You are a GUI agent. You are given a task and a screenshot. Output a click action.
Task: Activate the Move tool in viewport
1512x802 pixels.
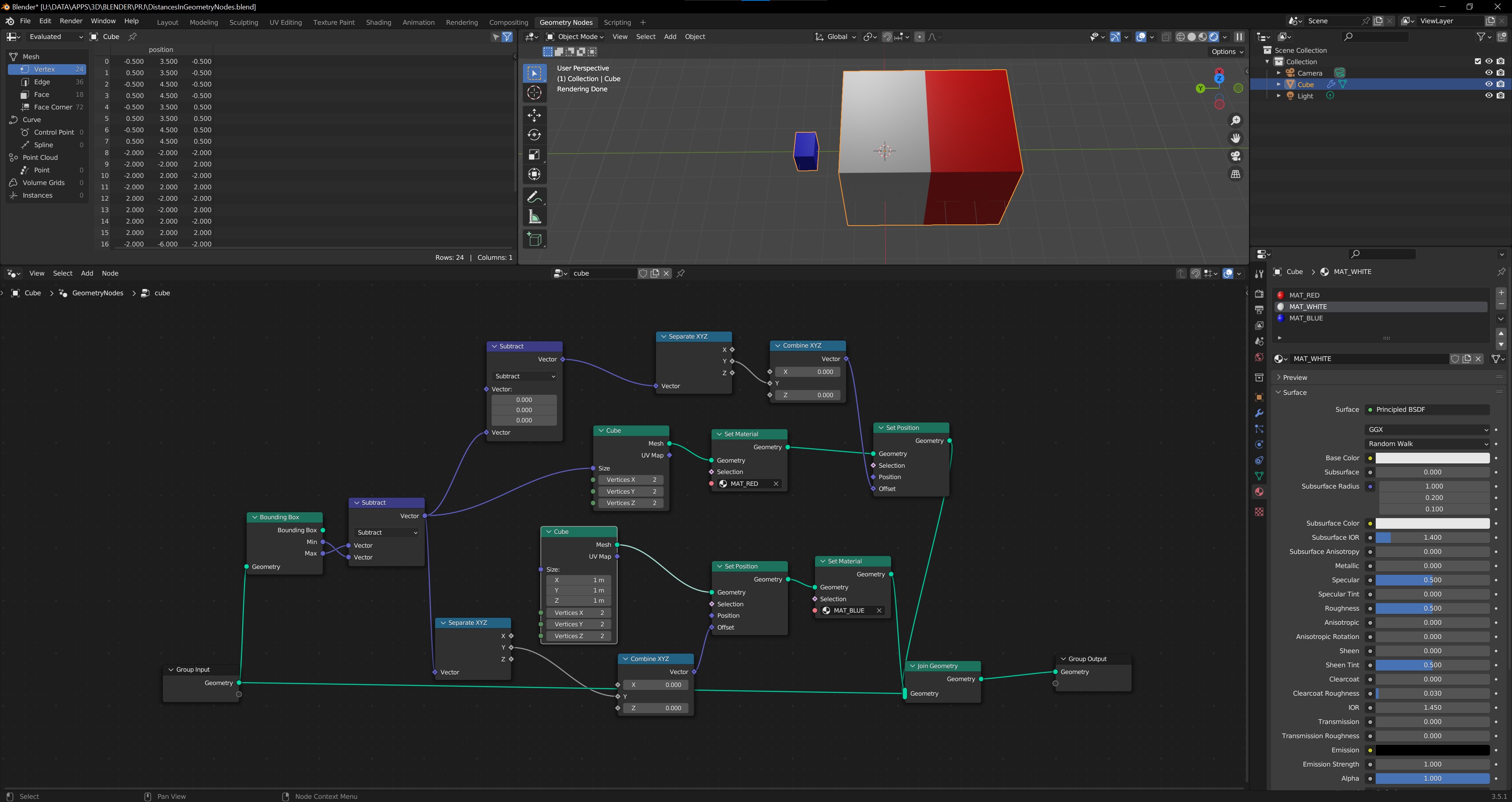click(x=534, y=115)
